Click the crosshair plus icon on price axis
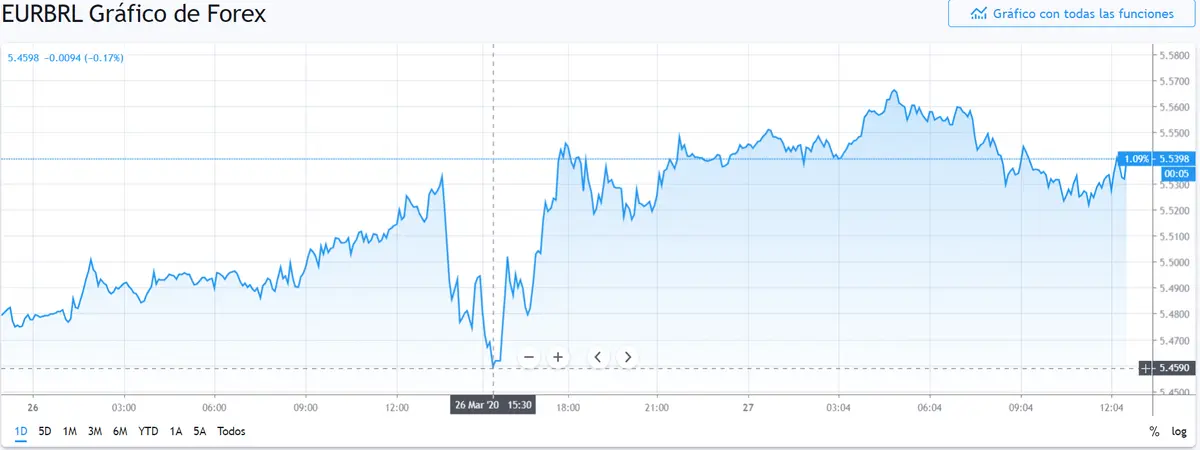This screenshot has height=450, width=1200. pyautogui.click(x=1146, y=369)
